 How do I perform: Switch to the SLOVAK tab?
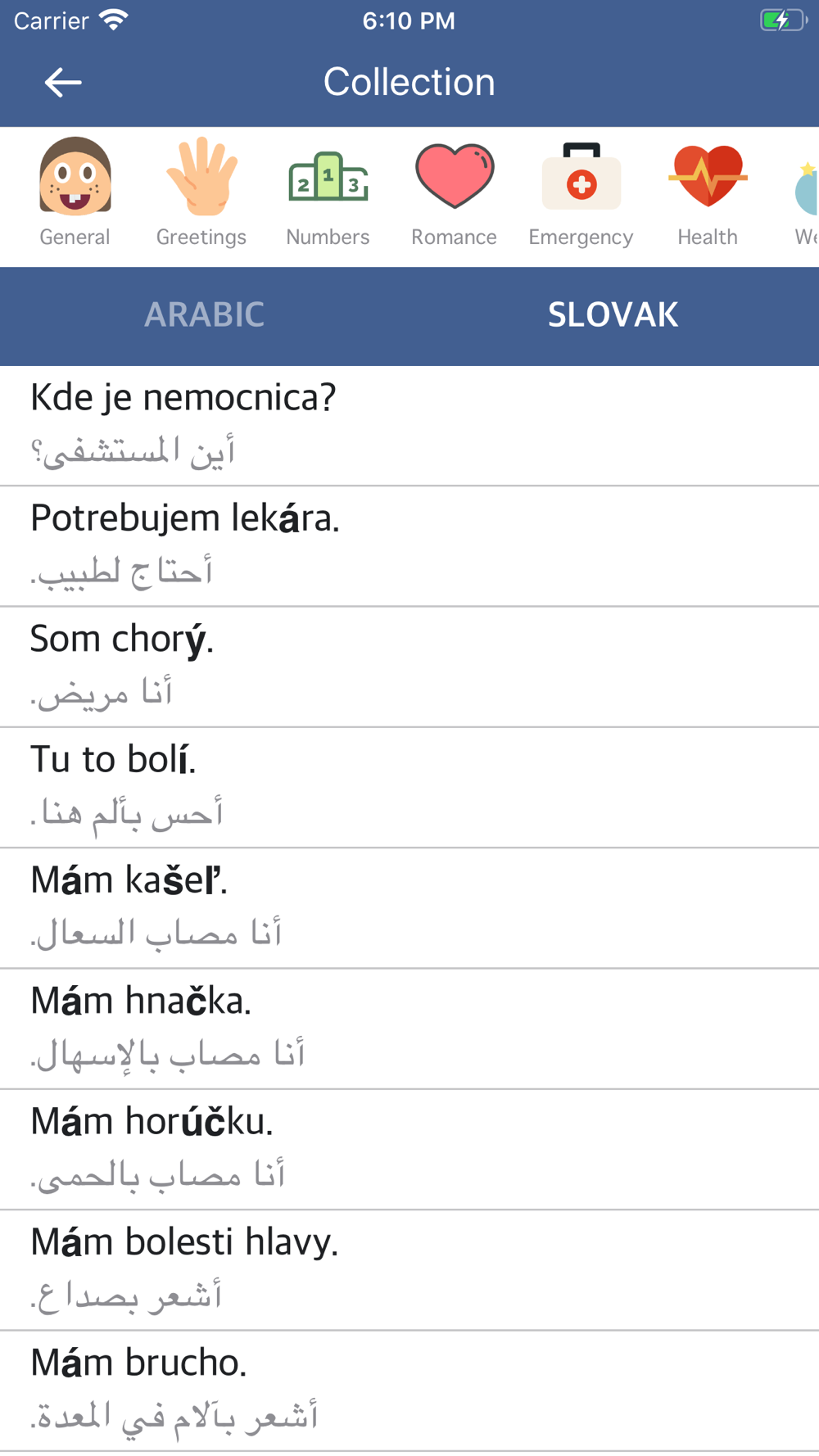pos(613,315)
